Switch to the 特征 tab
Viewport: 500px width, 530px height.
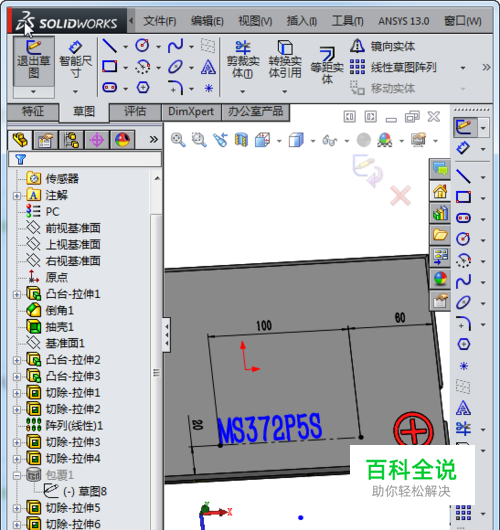pos(33,112)
